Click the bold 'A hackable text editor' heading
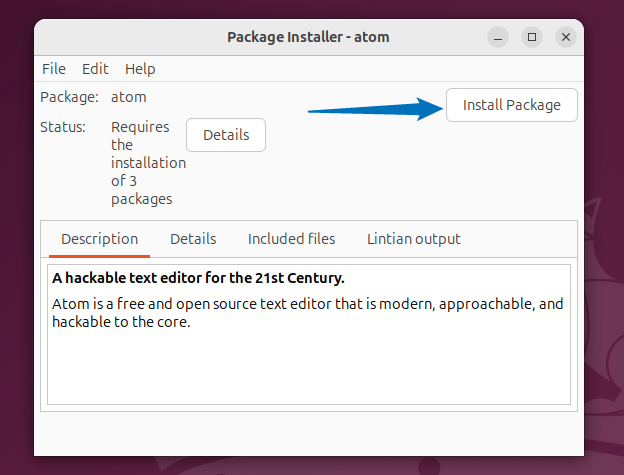 (x=198, y=278)
